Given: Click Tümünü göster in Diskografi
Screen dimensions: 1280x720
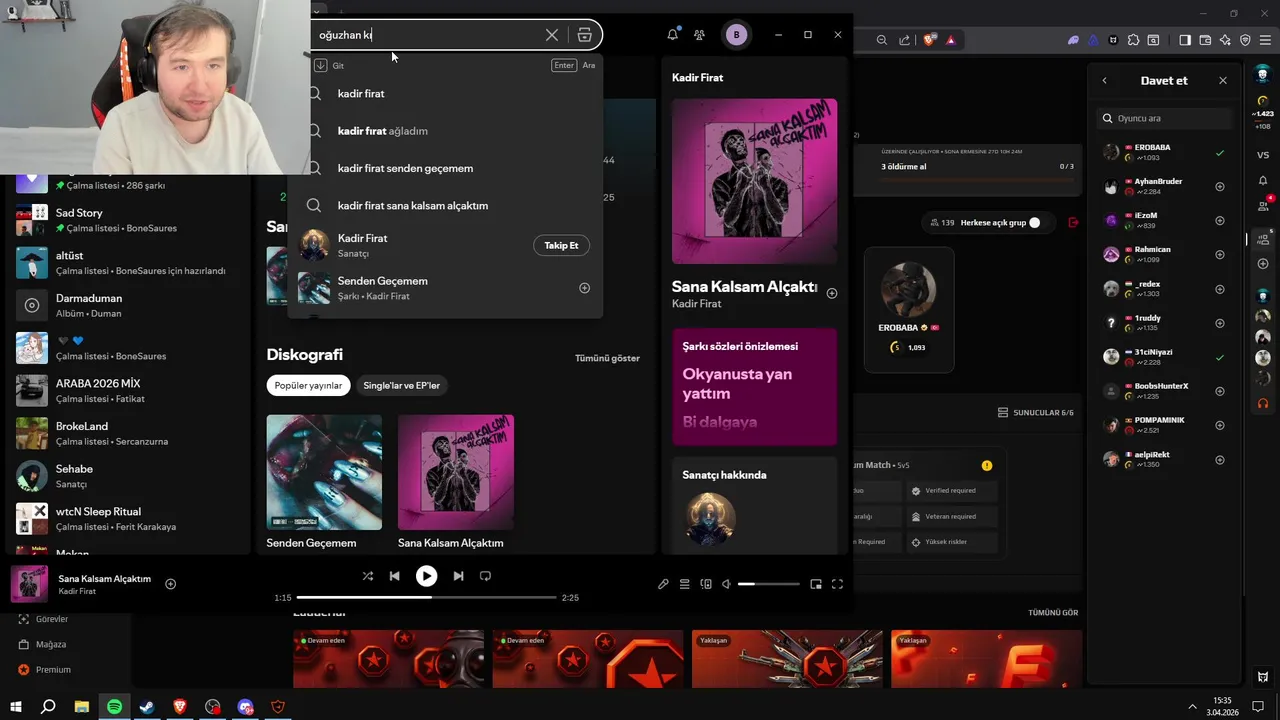Looking at the screenshot, I should pos(607,358).
